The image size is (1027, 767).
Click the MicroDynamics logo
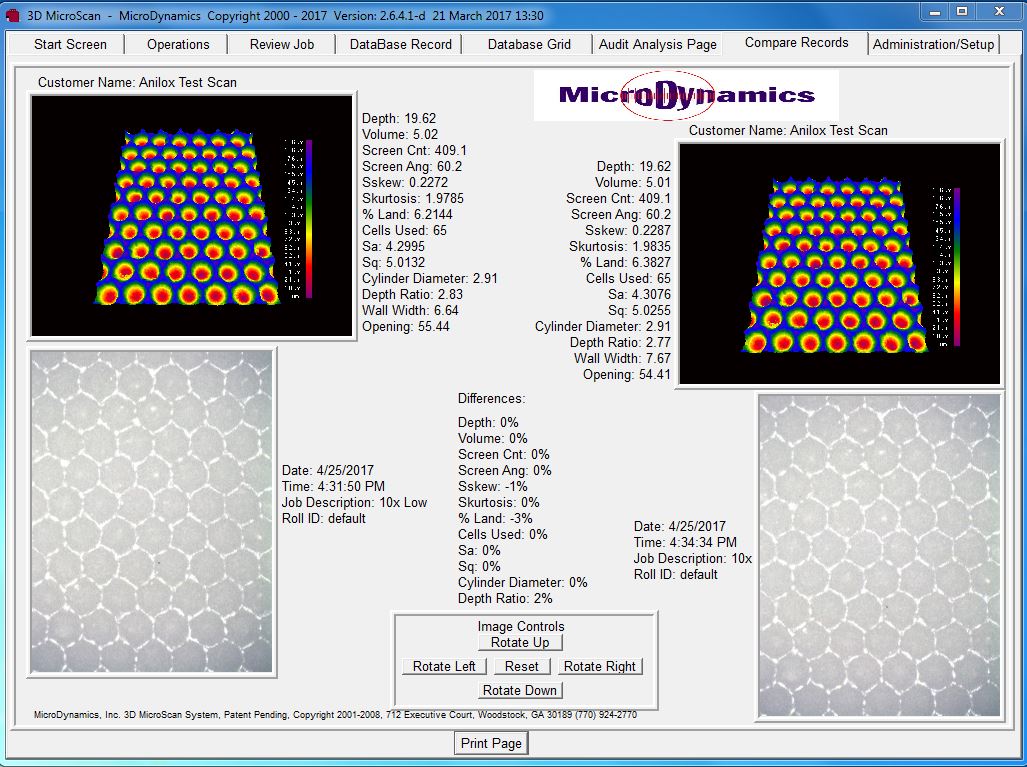pyautogui.click(x=686, y=96)
